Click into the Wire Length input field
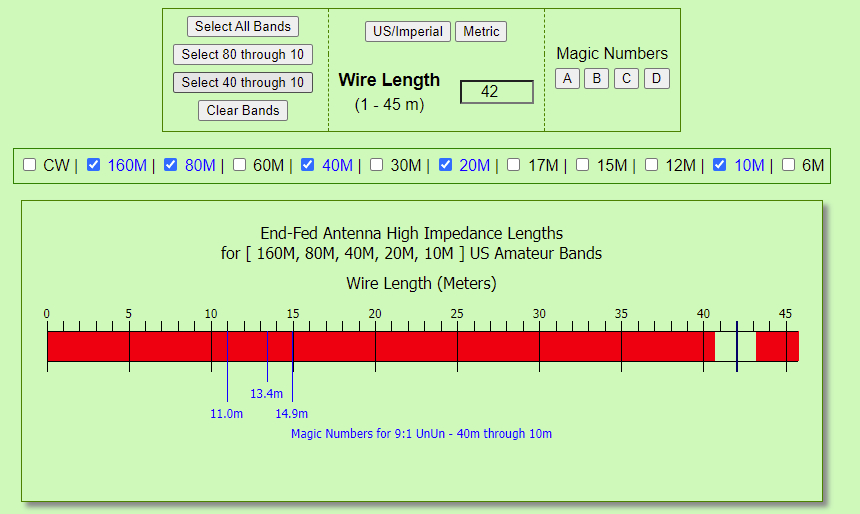This screenshot has width=860, height=514. [496, 92]
